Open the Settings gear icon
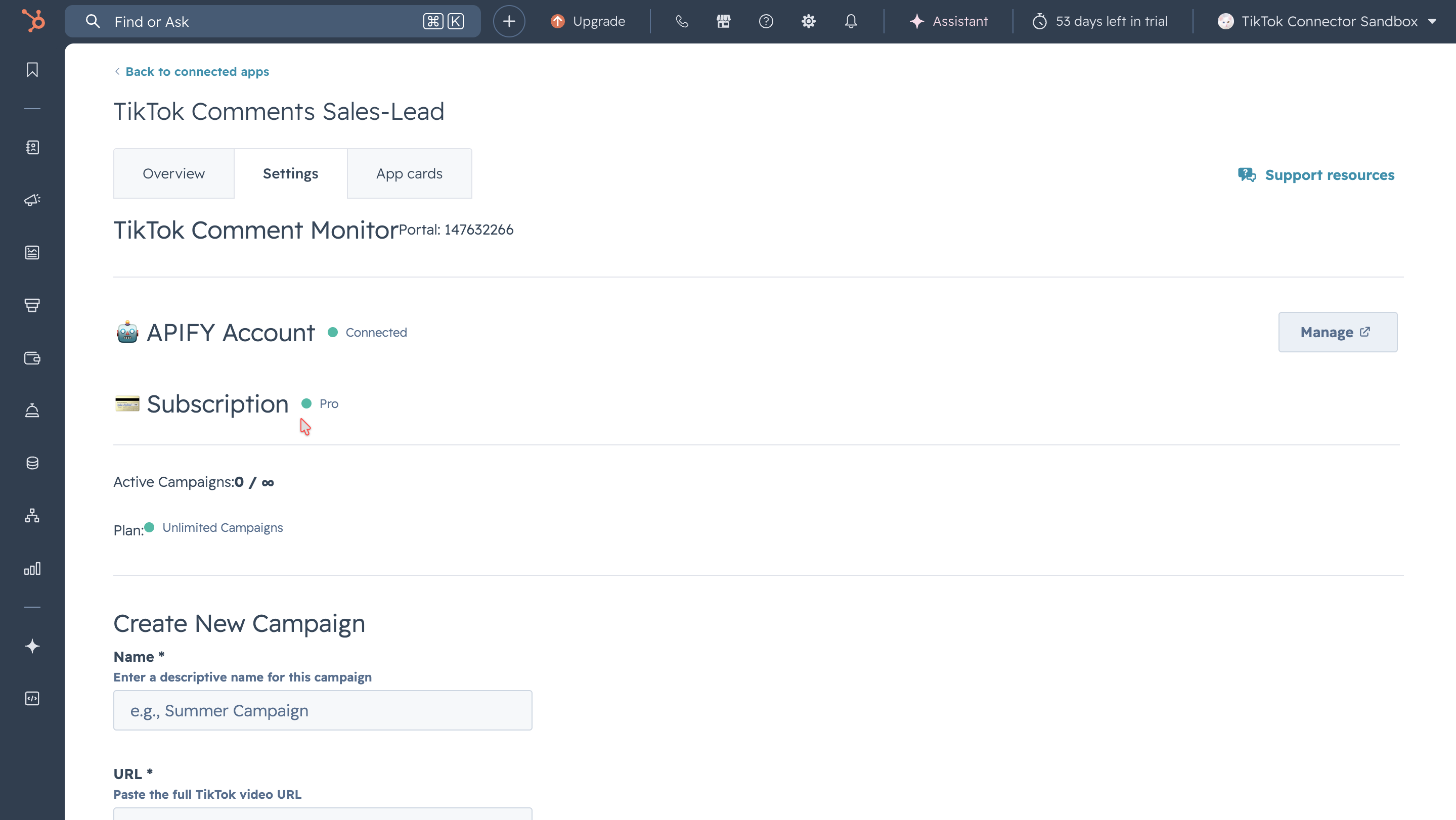 [x=808, y=21]
